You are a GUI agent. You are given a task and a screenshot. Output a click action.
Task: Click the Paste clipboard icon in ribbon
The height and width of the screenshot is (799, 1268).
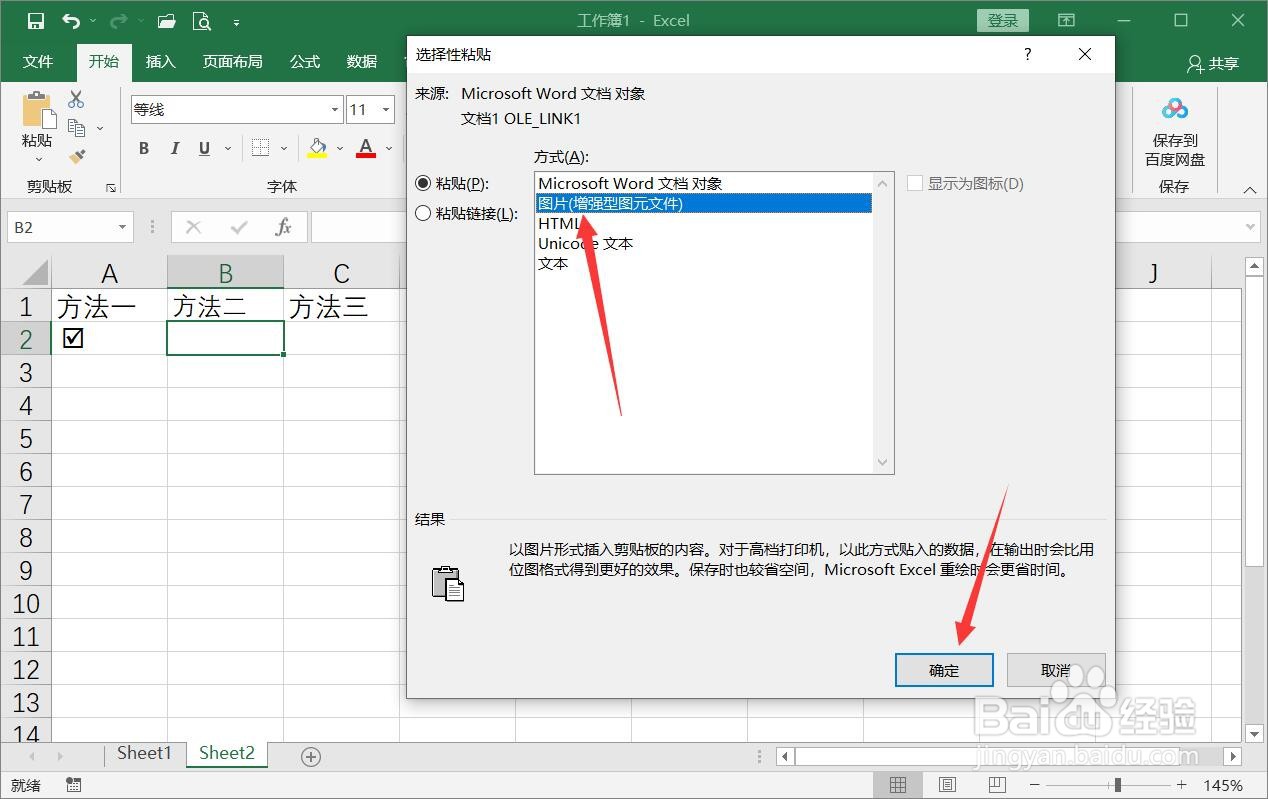(38, 111)
